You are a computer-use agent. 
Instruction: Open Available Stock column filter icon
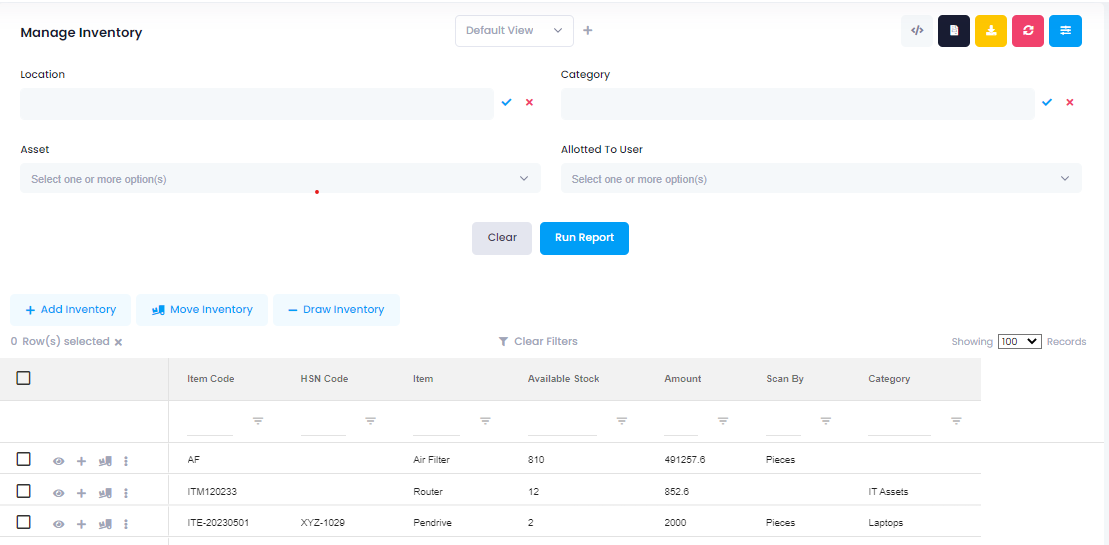pos(622,421)
